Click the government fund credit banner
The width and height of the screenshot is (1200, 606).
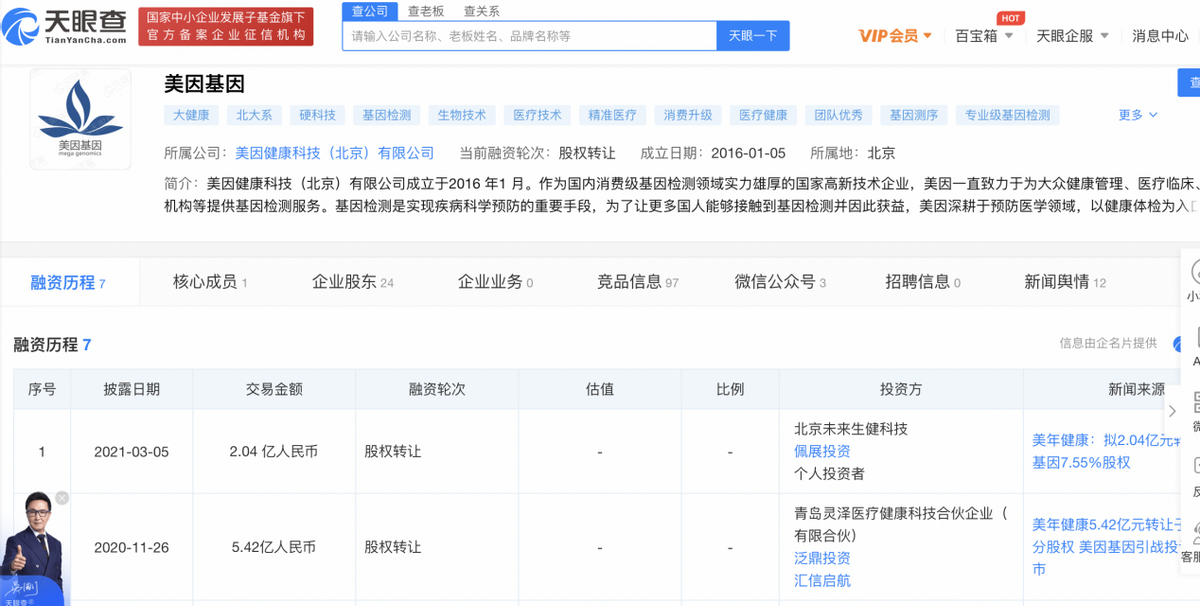(224, 26)
